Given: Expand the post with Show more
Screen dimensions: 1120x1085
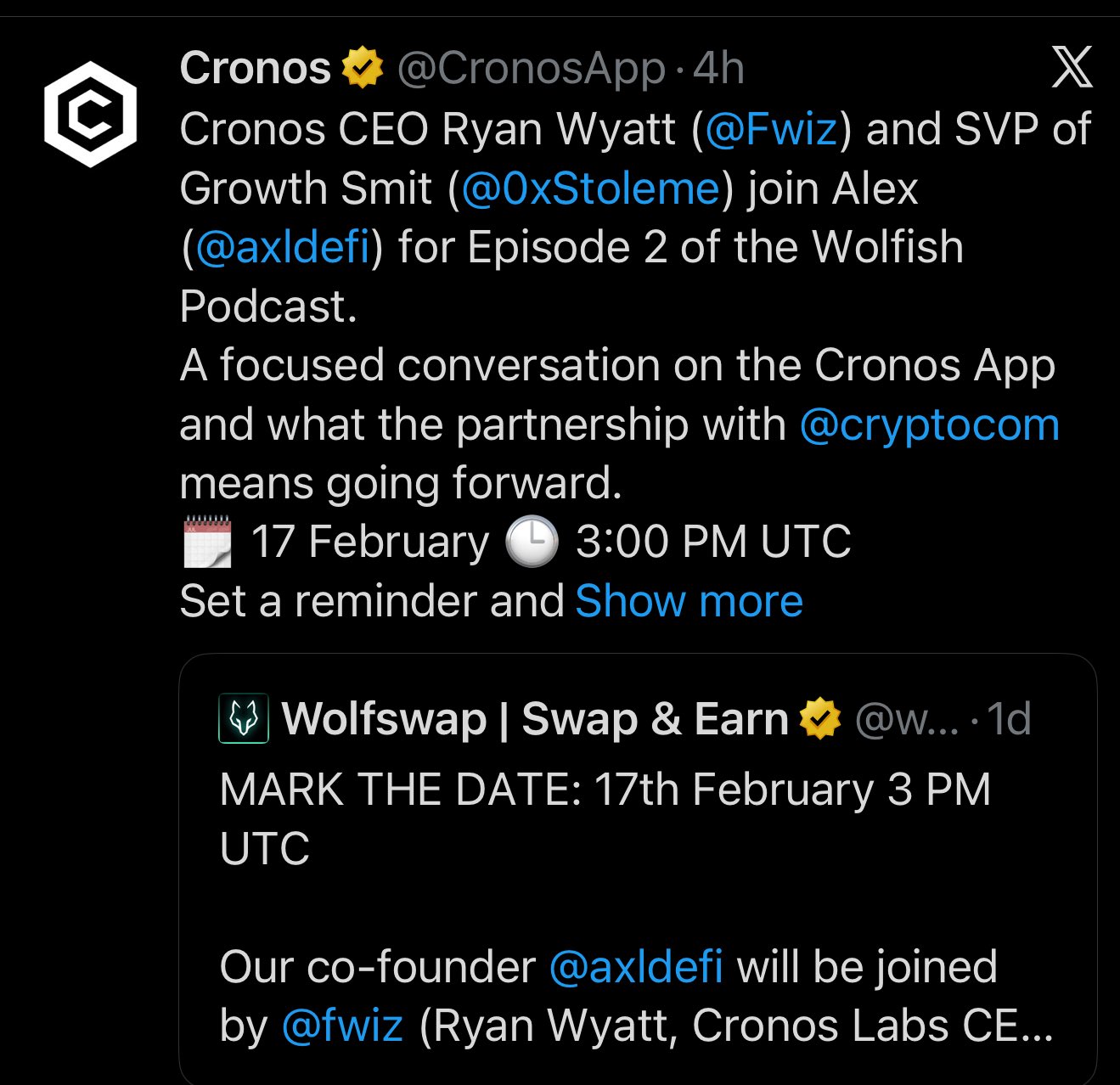Looking at the screenshot, I should [x=689, y=601].
